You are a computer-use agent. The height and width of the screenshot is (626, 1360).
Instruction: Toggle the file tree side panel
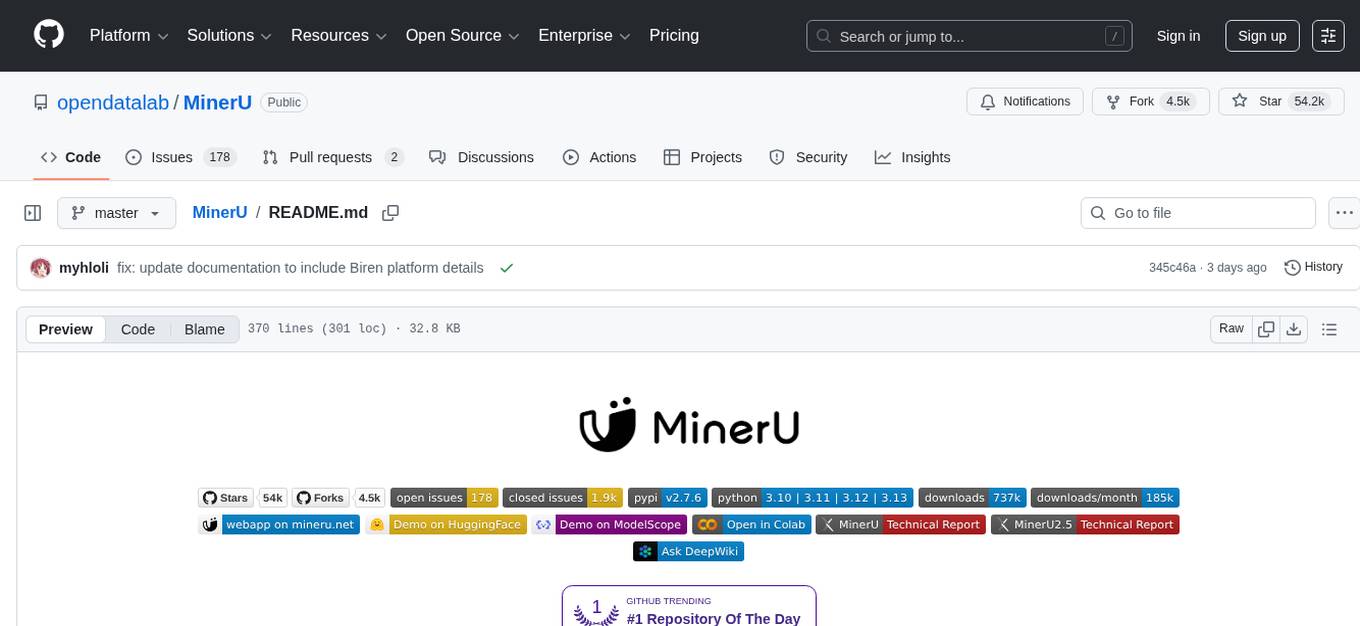pyautogui.click(x=32, y=213)
